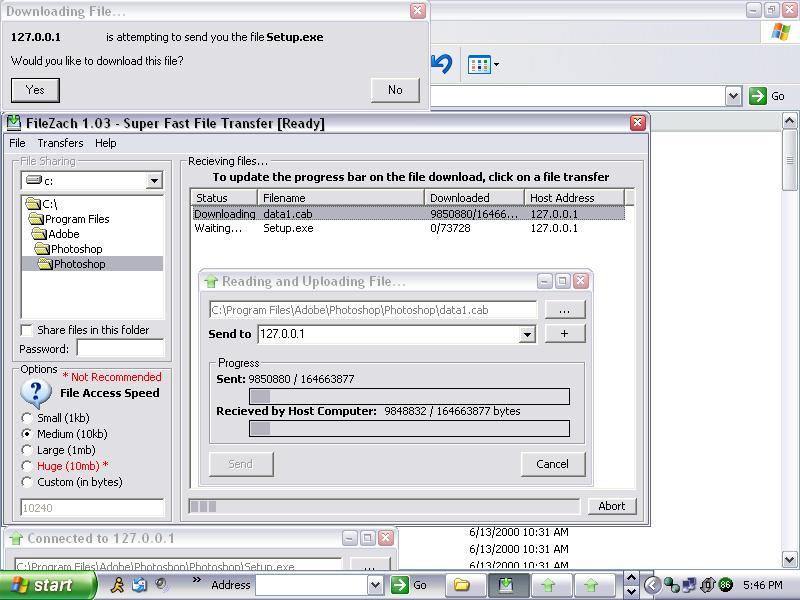Select Small (1kb) file access speed

click(x=27, y=418)
